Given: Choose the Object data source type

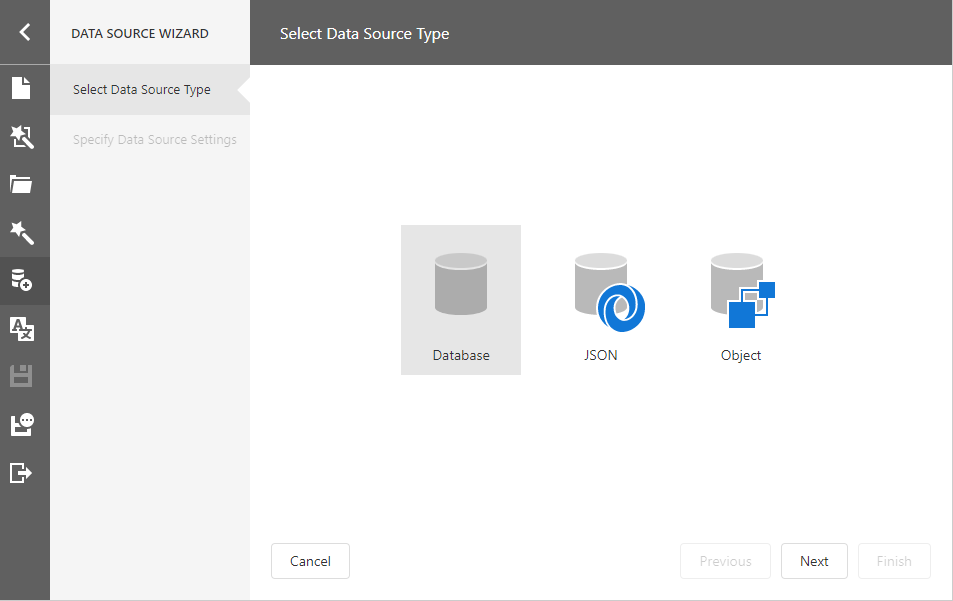Looking at the screenshot, I should point(741,300).
